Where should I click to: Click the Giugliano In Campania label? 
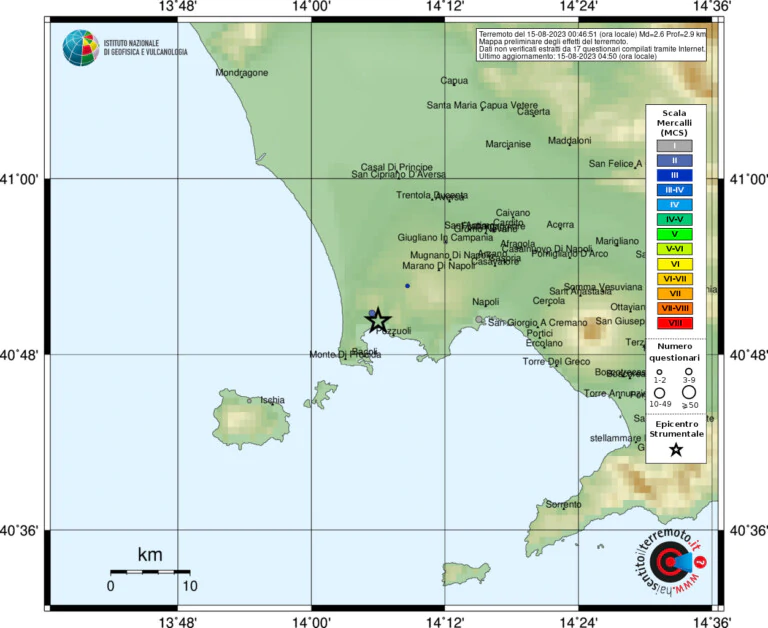[x=445, y=238]
